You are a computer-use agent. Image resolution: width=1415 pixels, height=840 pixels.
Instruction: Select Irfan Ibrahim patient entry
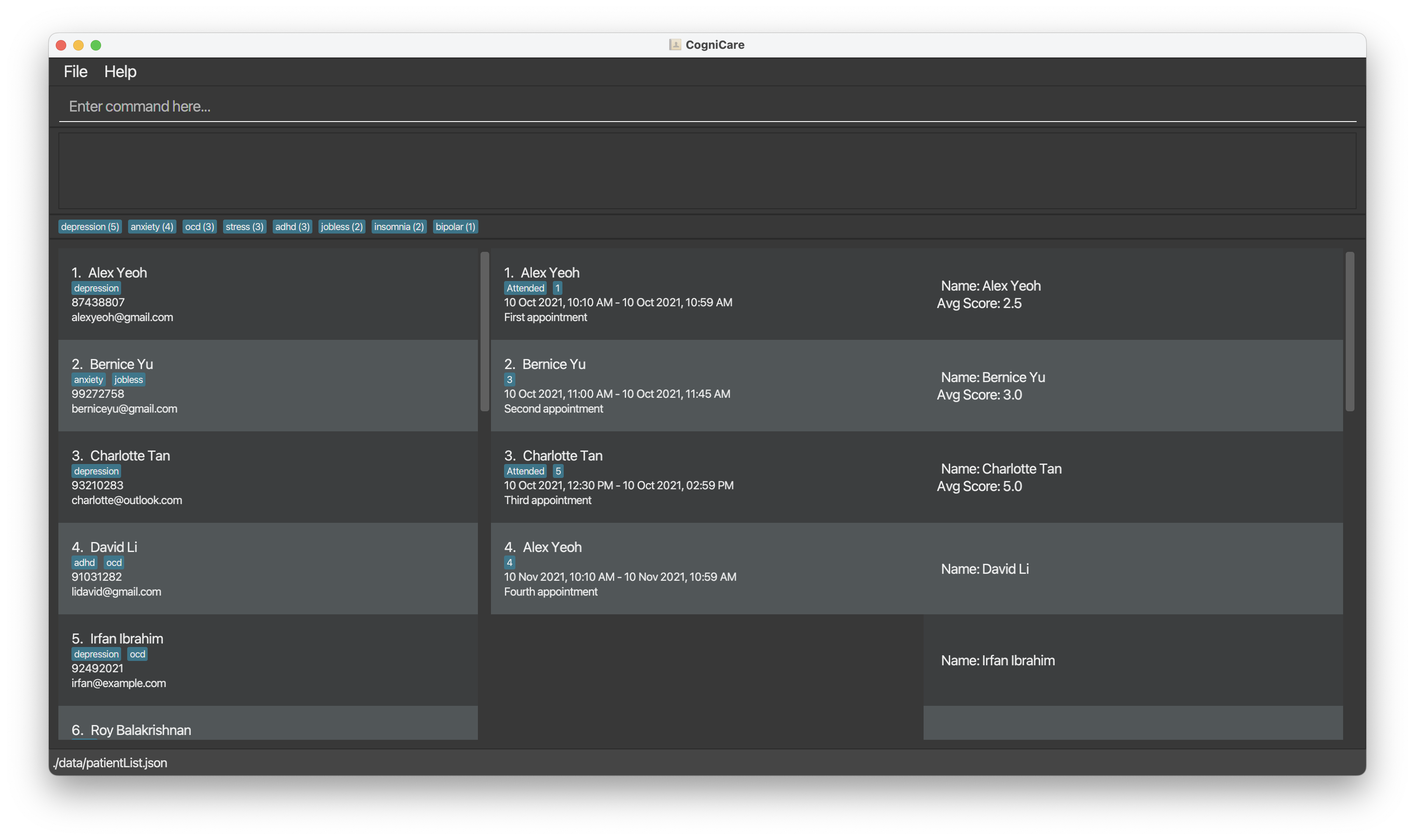pyautogui.click(x=267, y=660)
